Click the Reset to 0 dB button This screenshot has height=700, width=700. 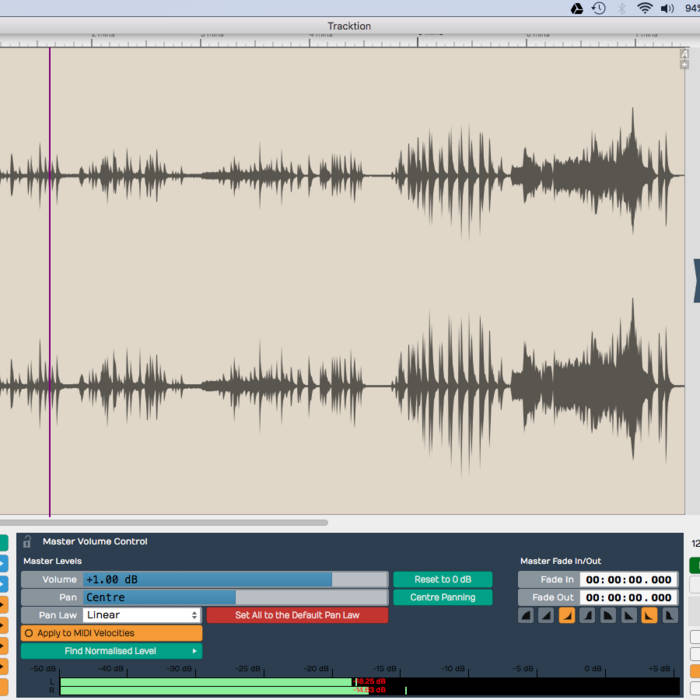coord(442,580)
